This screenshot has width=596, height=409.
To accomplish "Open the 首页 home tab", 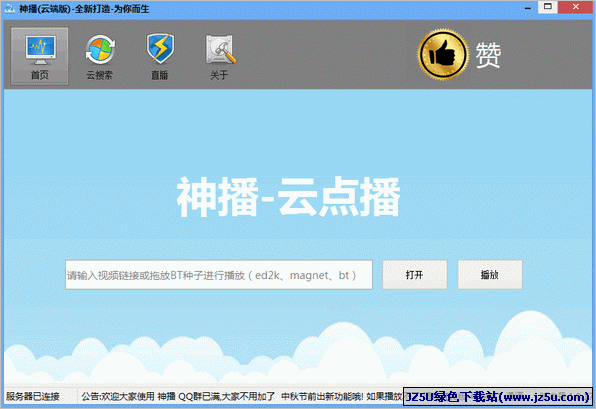I will pyautogui.click(x=40, y=56).
